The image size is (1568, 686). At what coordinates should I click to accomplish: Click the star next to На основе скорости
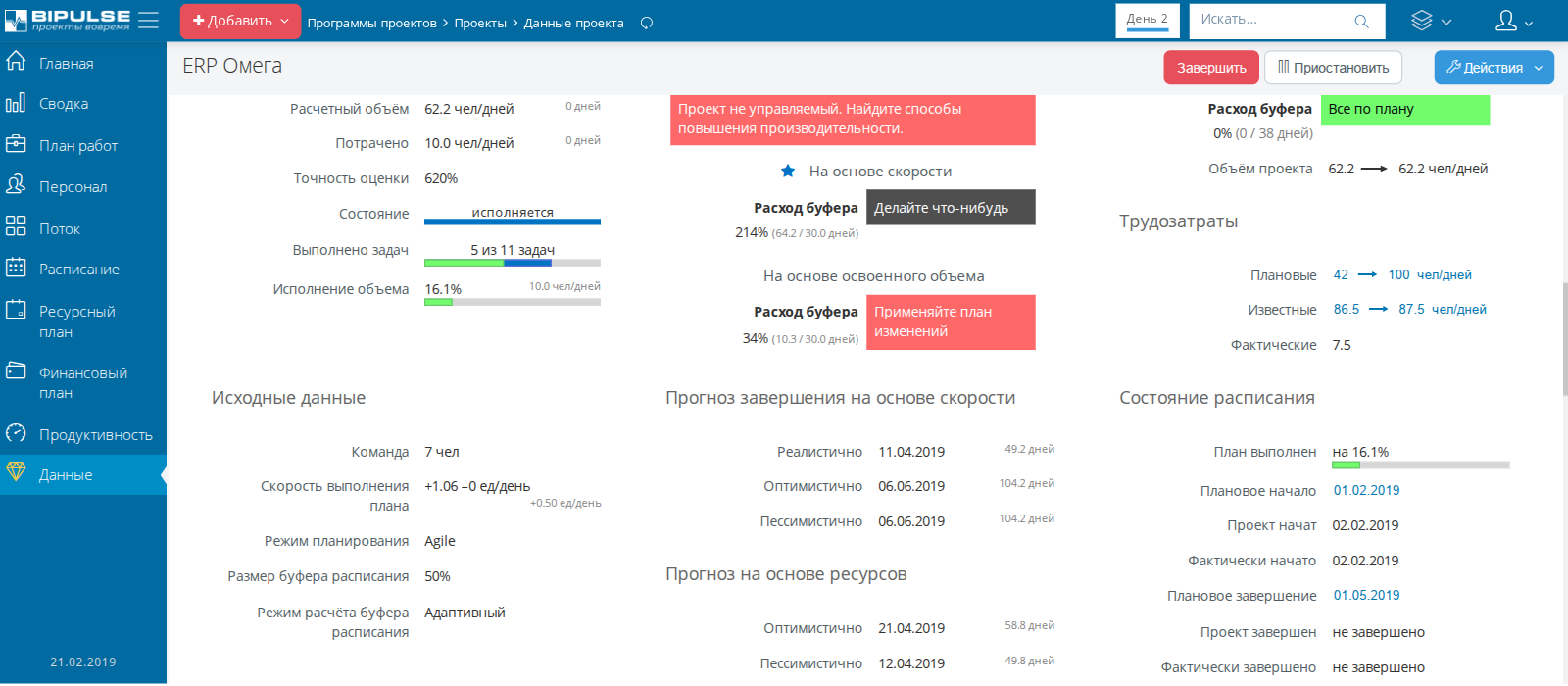[x=788, y=171]
